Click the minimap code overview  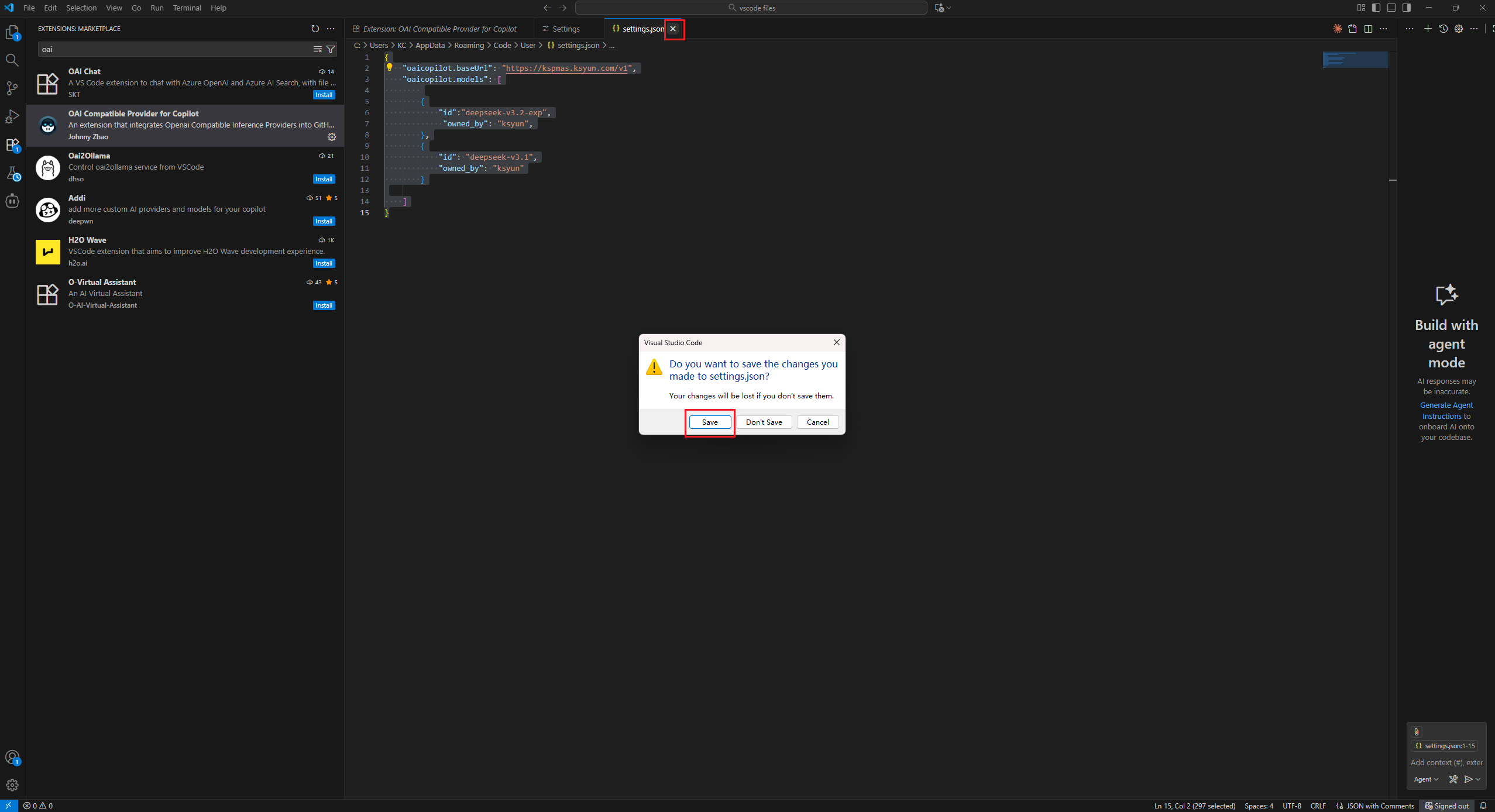[x=1355, y=60]
